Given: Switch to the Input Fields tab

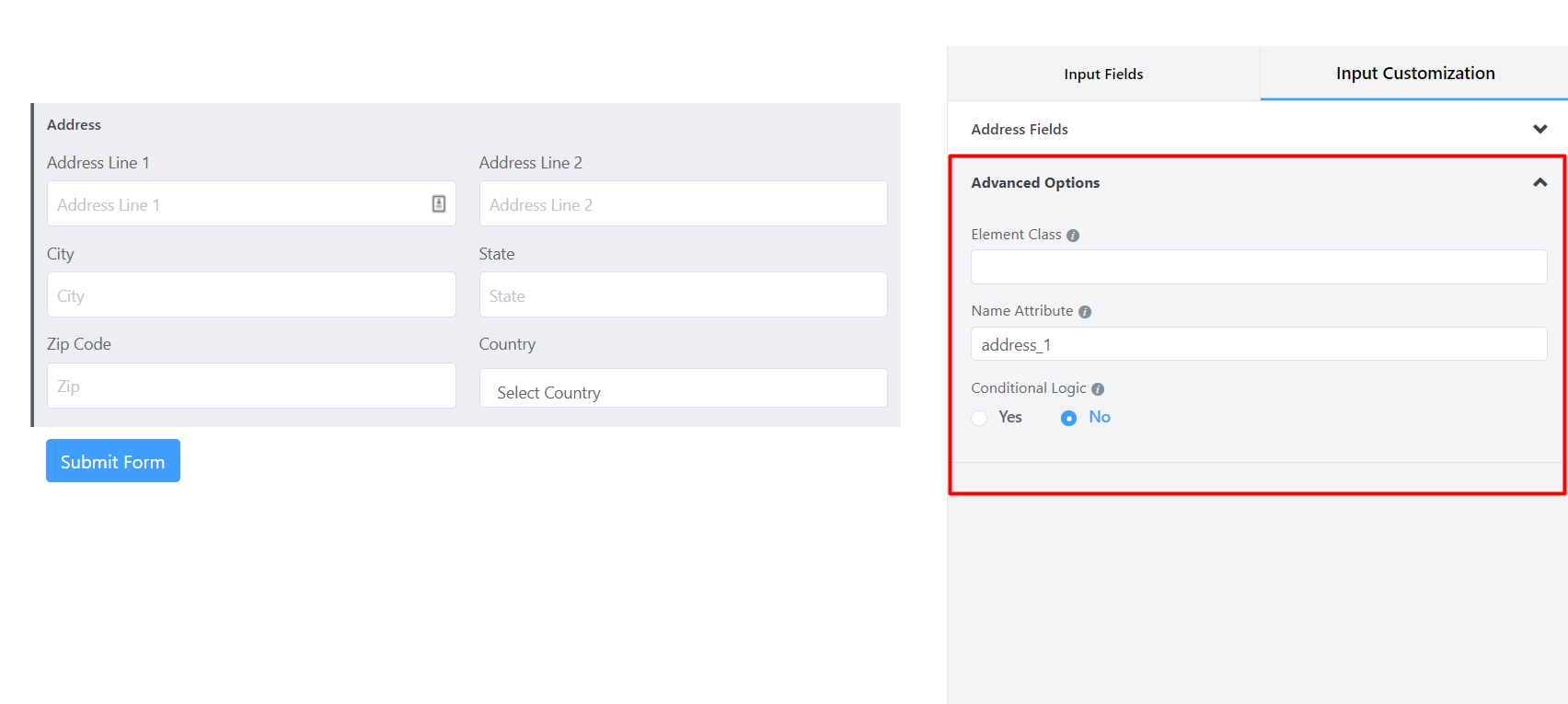Looking at the screenshot, I should 1103,75.
